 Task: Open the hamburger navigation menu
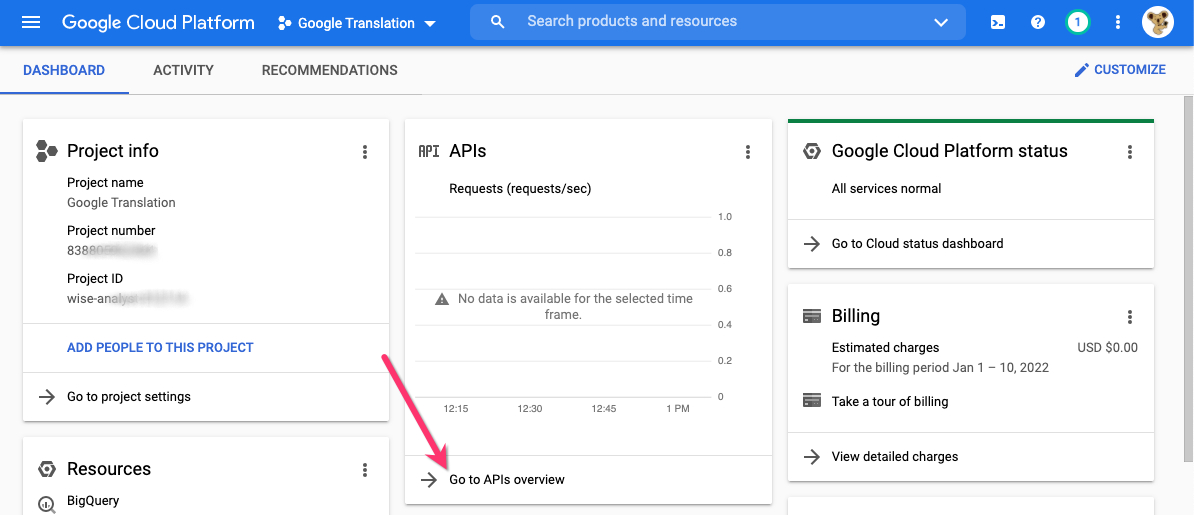(x=31, y=22)
